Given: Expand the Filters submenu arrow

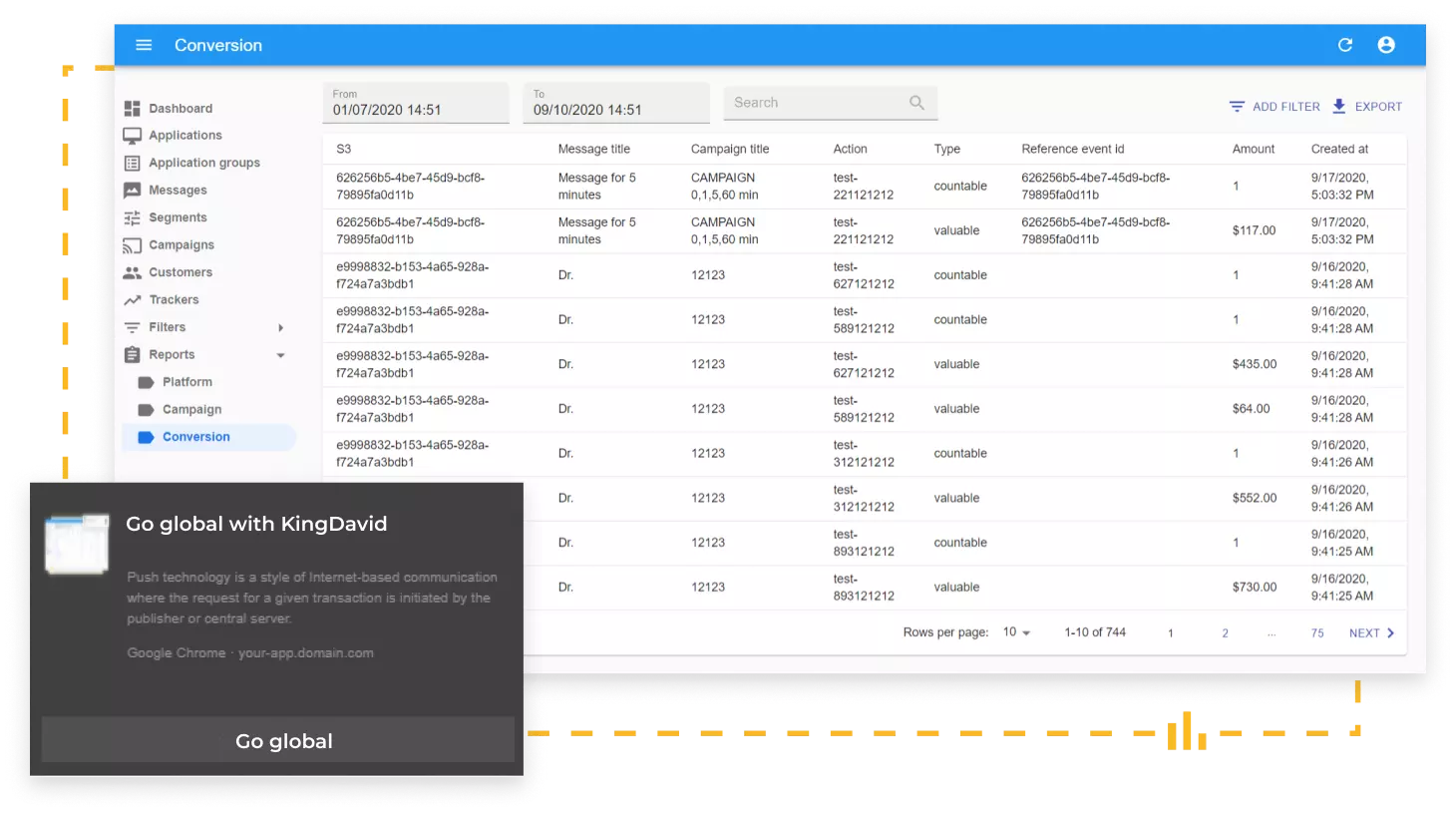Looking at the screenshot, I should pyautogui.click(x=280, y=327).
